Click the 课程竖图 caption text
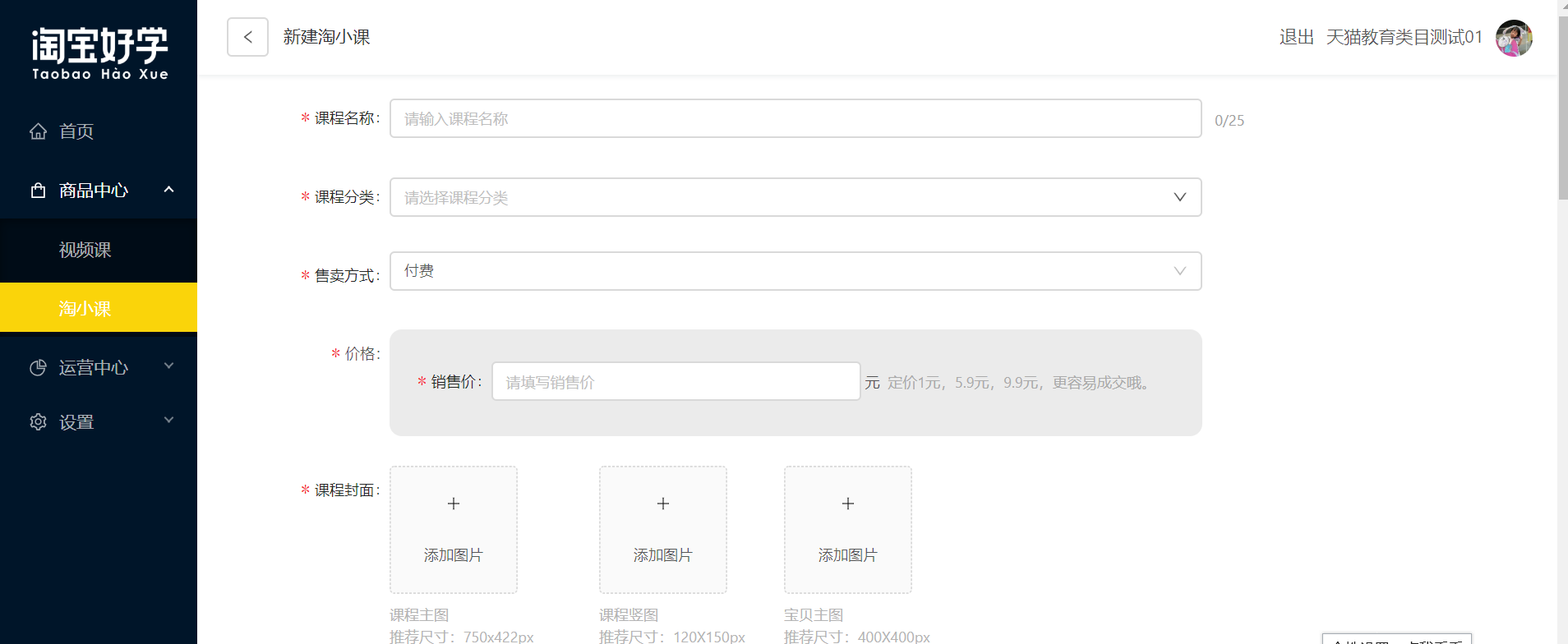 (x=629, y=614)
